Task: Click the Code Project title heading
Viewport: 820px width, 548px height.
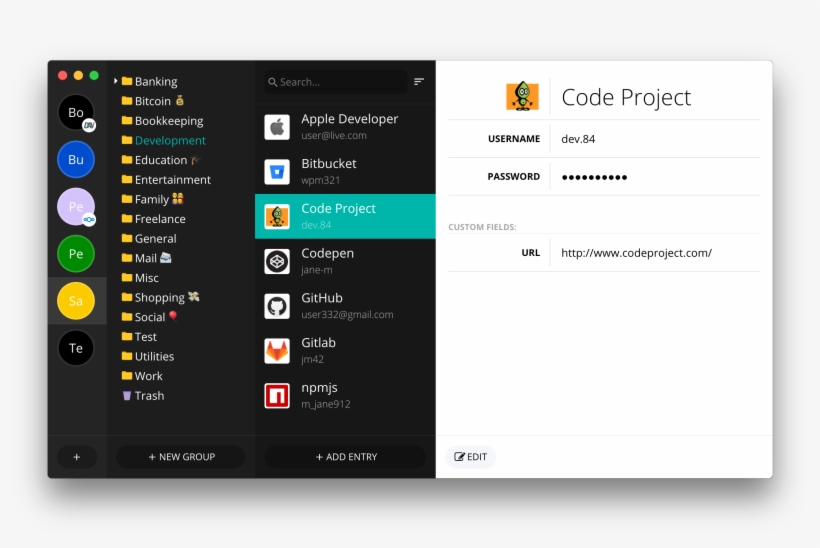Action: pos(626,97)
